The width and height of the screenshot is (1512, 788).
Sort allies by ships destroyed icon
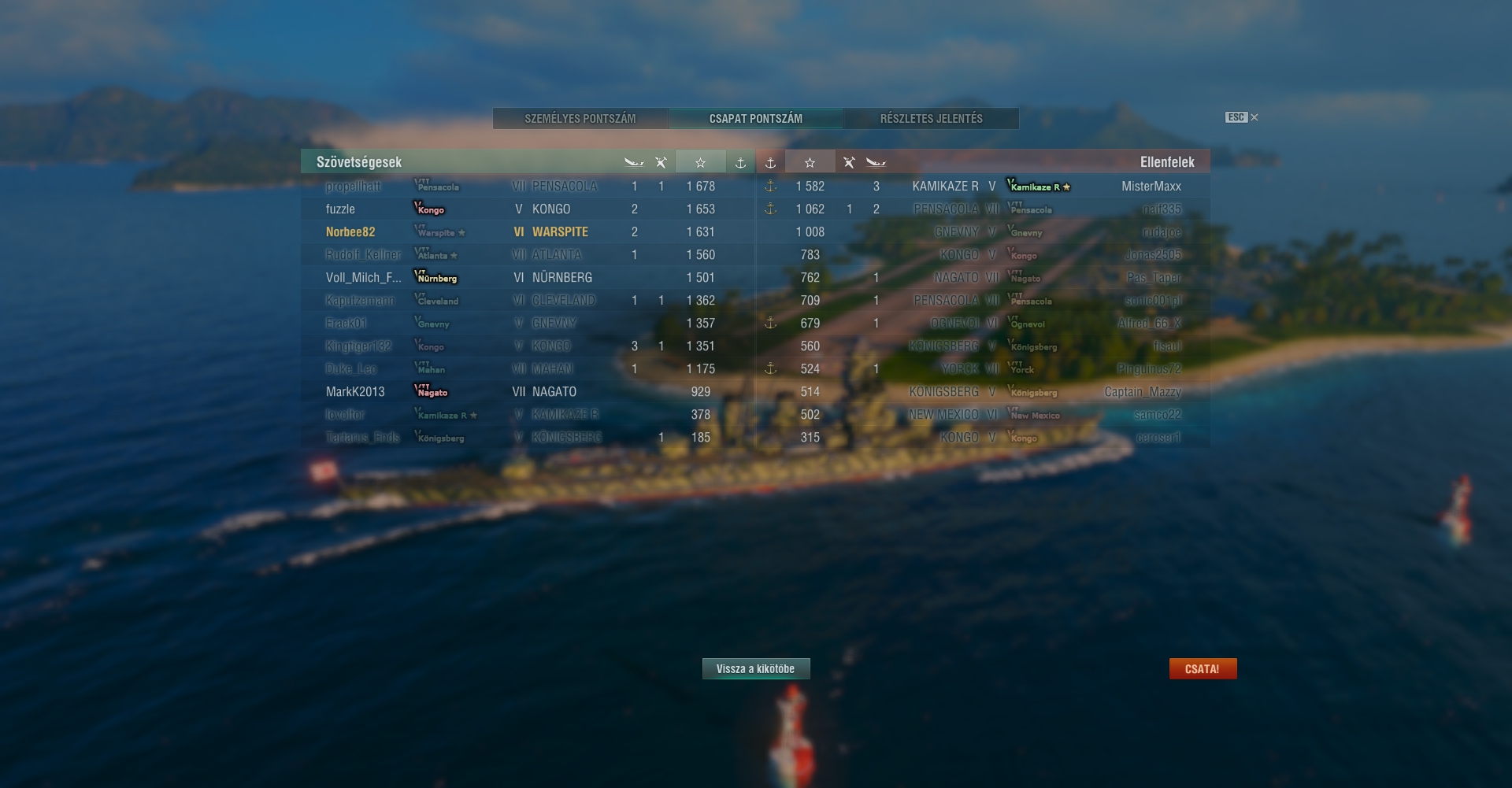(634, 162)
